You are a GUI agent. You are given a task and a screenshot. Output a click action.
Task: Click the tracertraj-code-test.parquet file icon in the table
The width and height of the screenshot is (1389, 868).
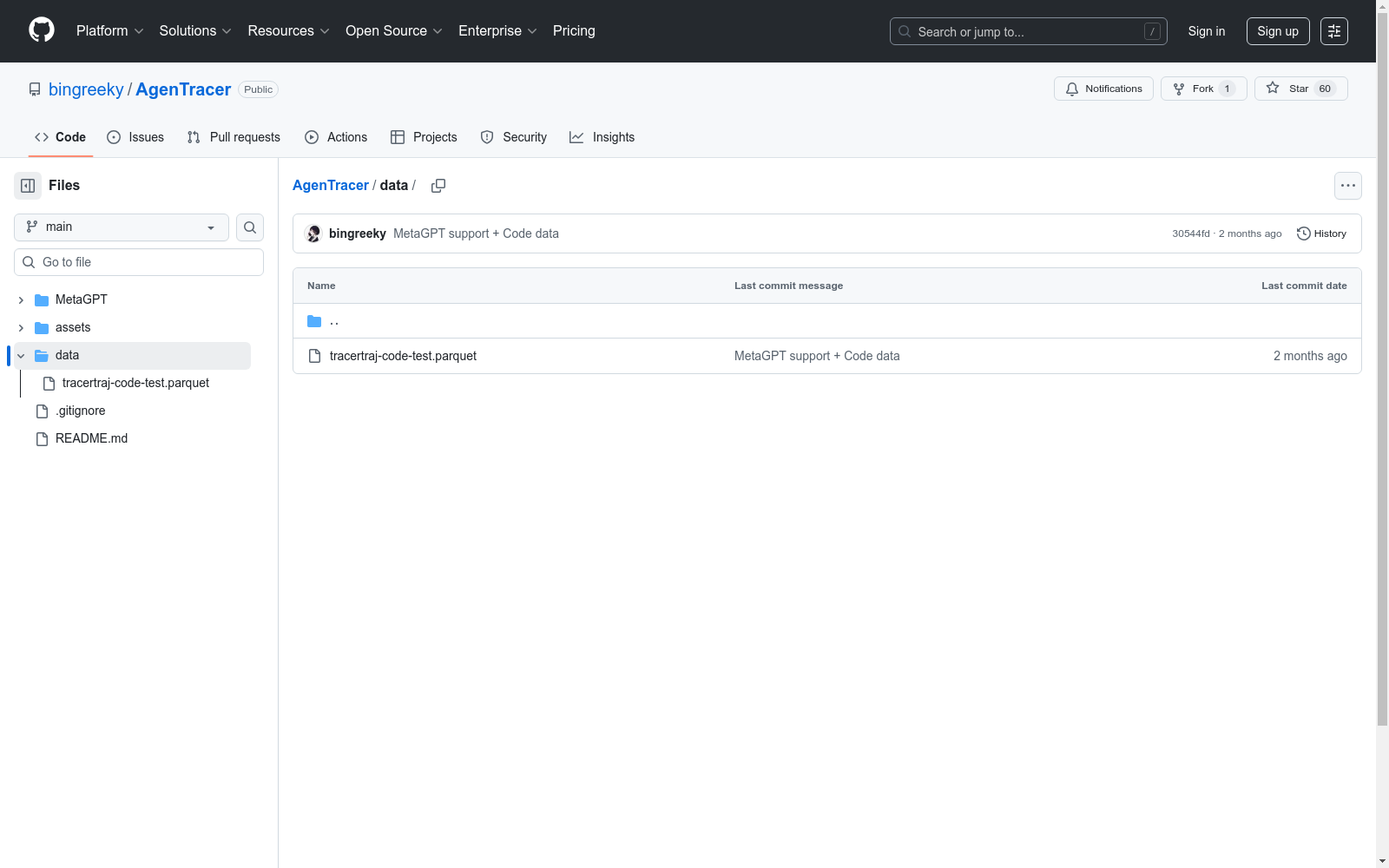(x=314, y=356)
